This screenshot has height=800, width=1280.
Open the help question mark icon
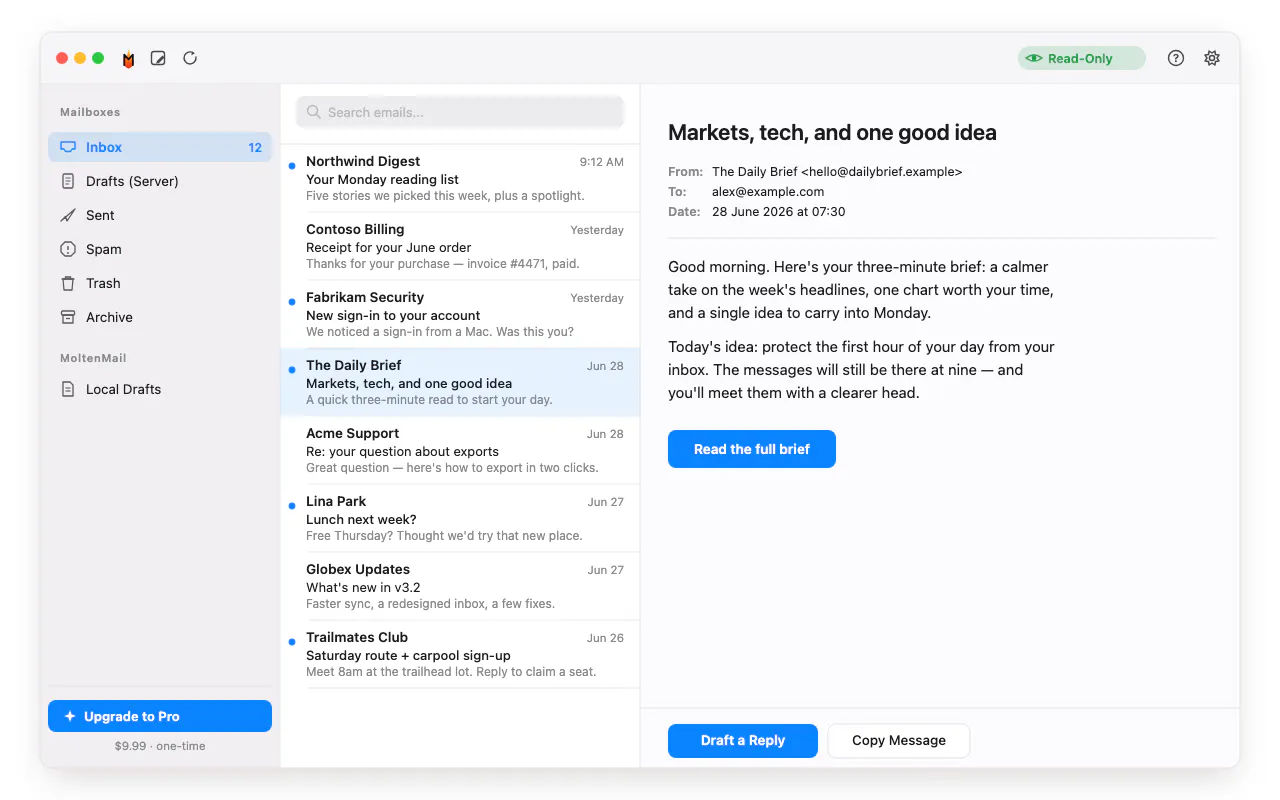point(1176,58)
